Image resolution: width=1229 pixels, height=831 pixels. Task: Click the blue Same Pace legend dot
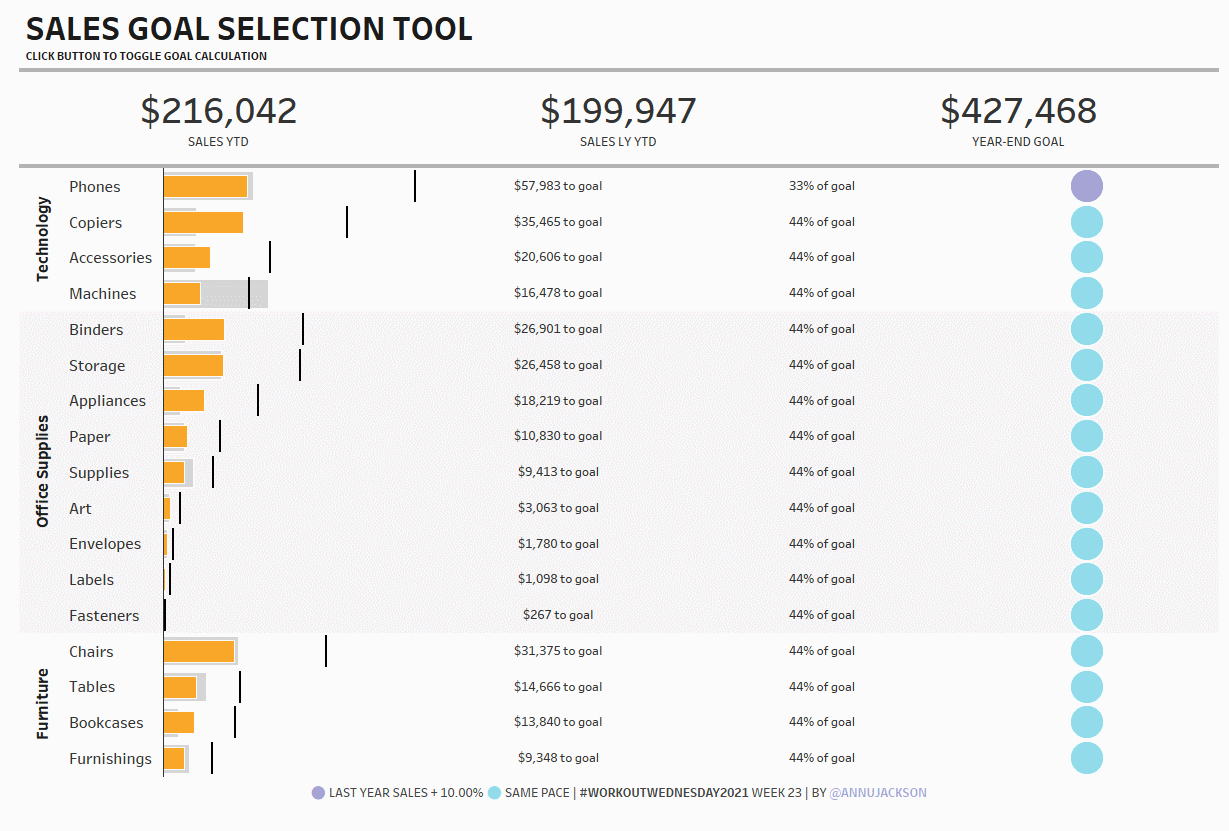[x=494, y=793]
